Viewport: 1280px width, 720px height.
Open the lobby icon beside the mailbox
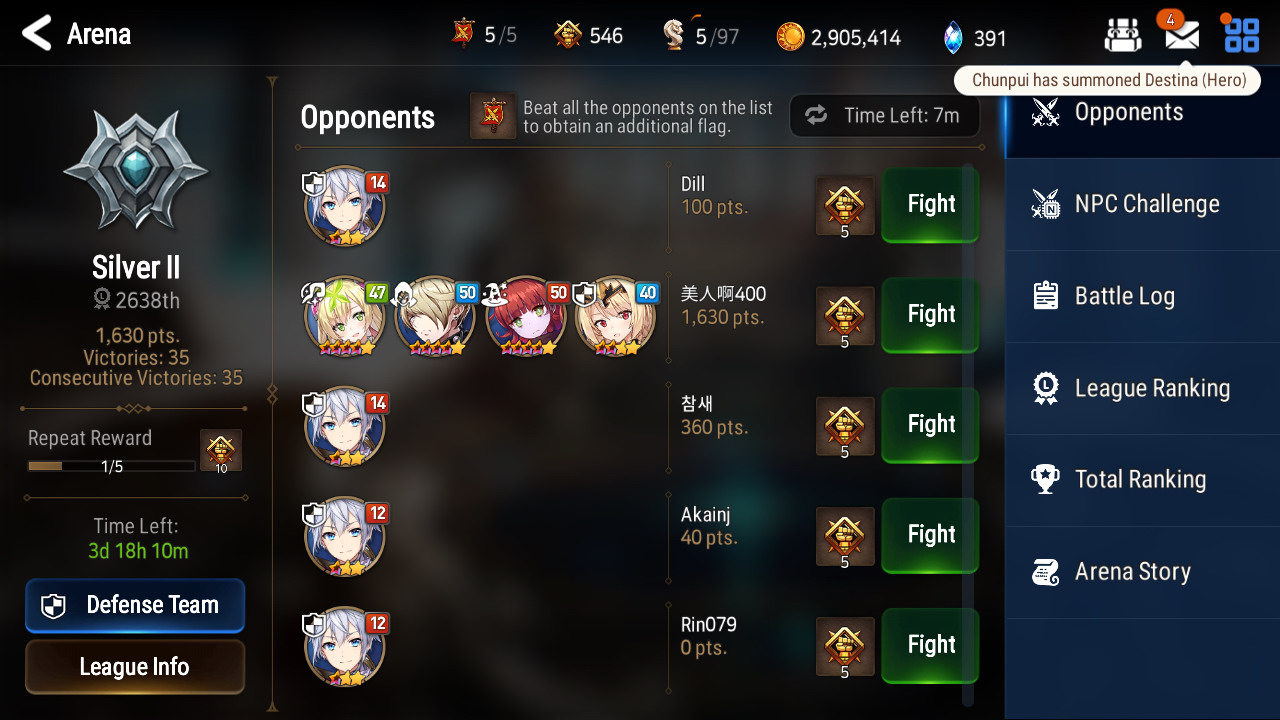pos(1123,36)
